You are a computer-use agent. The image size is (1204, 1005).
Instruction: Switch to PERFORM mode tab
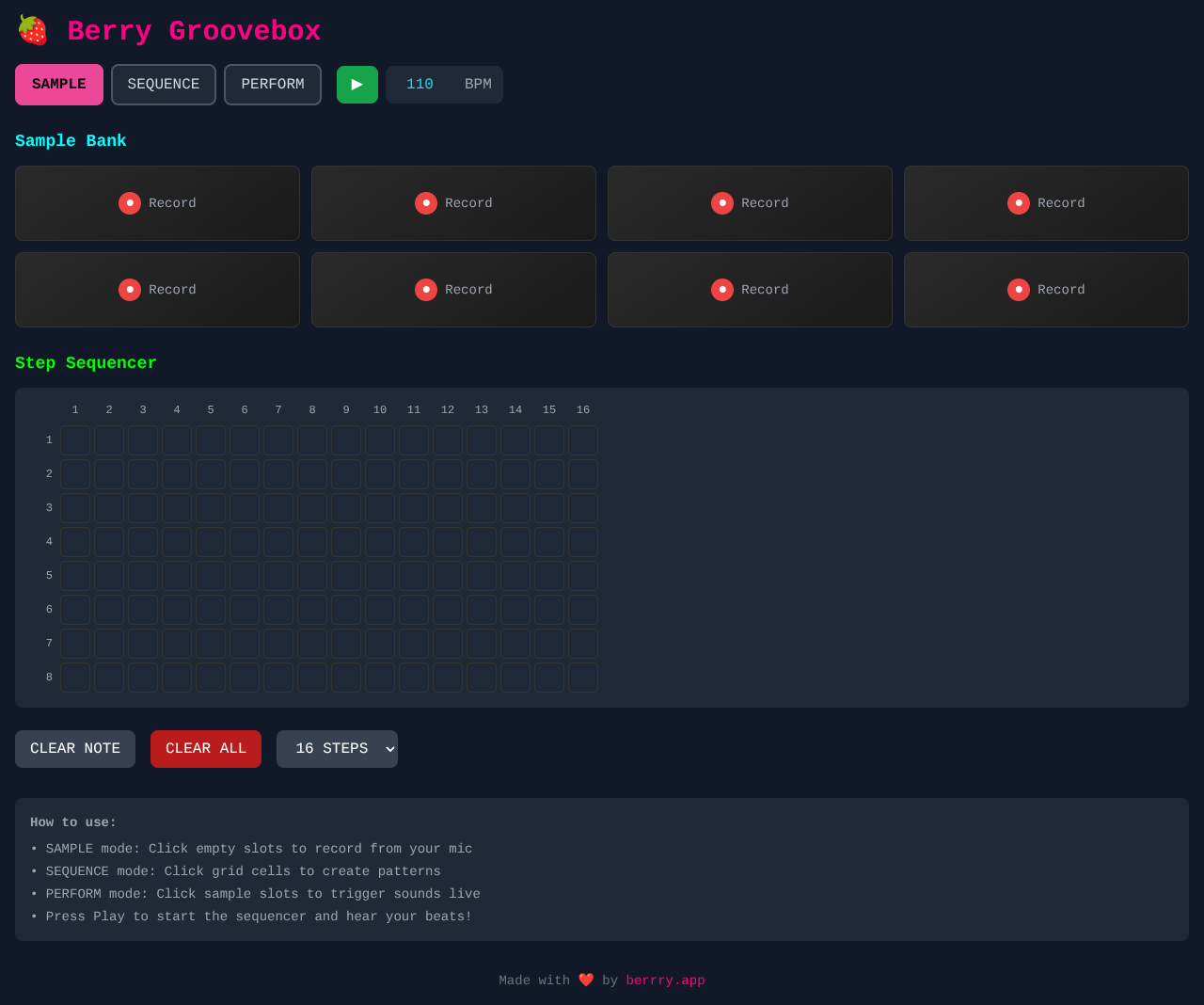[273, 85]
